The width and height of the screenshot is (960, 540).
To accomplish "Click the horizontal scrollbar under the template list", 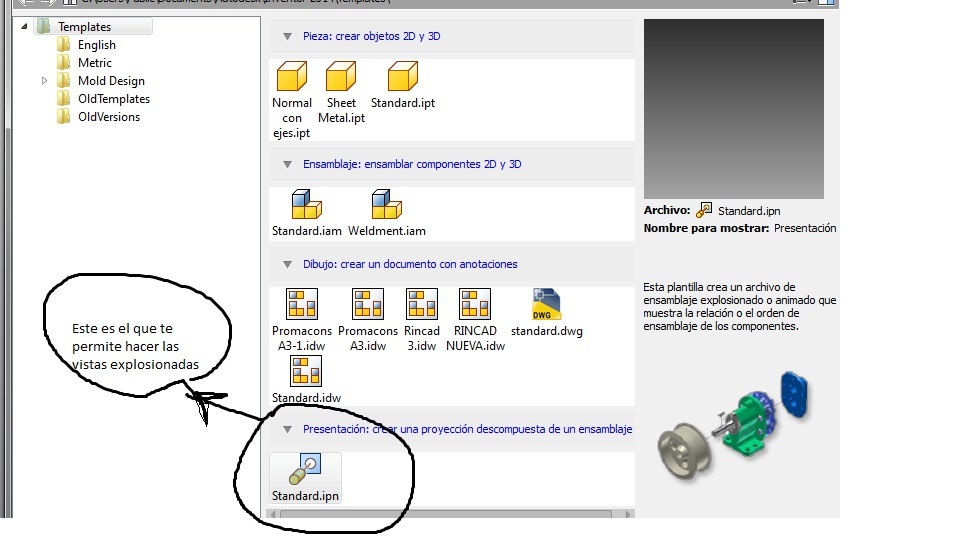I will (x=445, y=514).
